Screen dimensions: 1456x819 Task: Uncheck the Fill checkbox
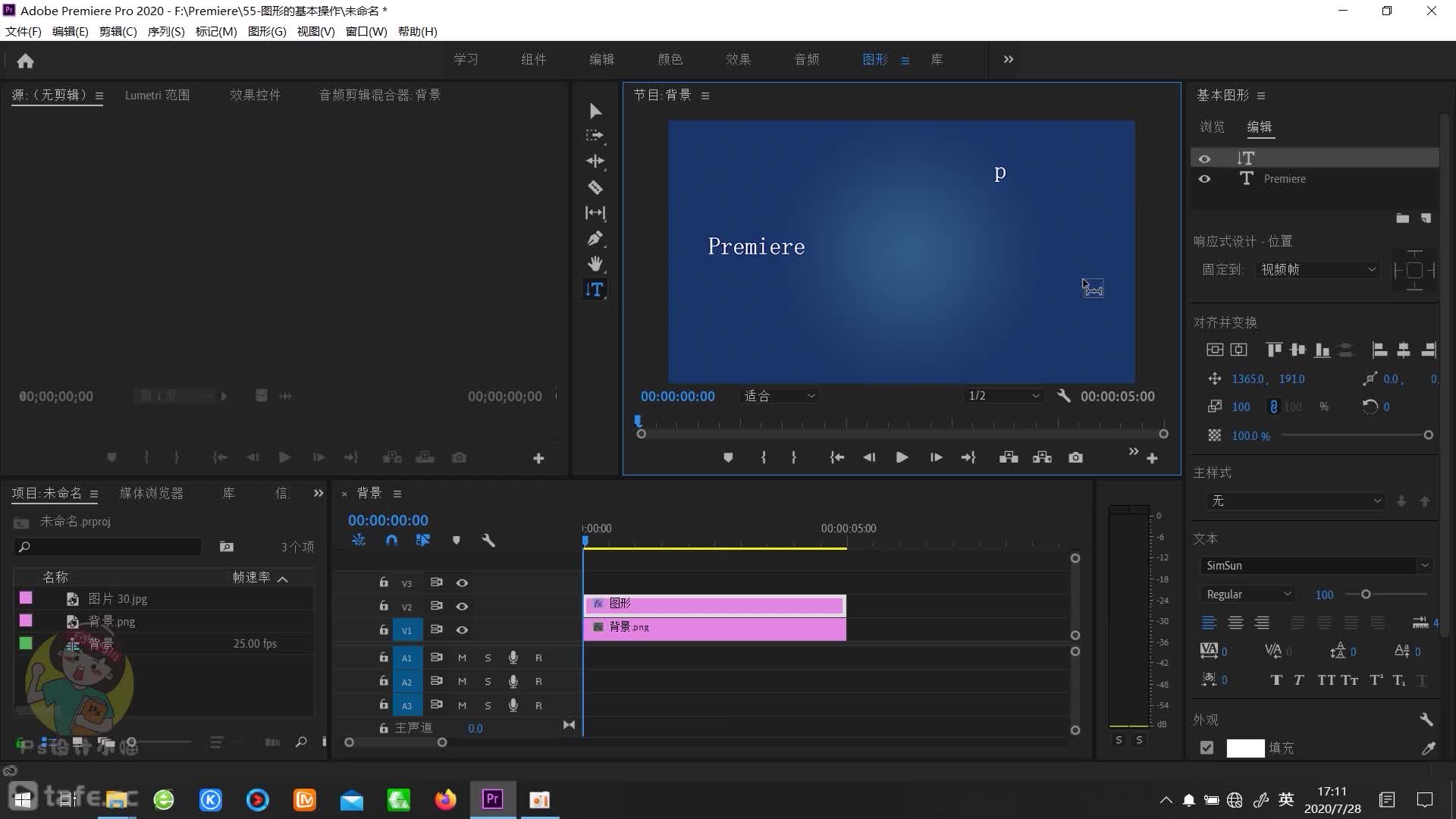pos(1207,748)
